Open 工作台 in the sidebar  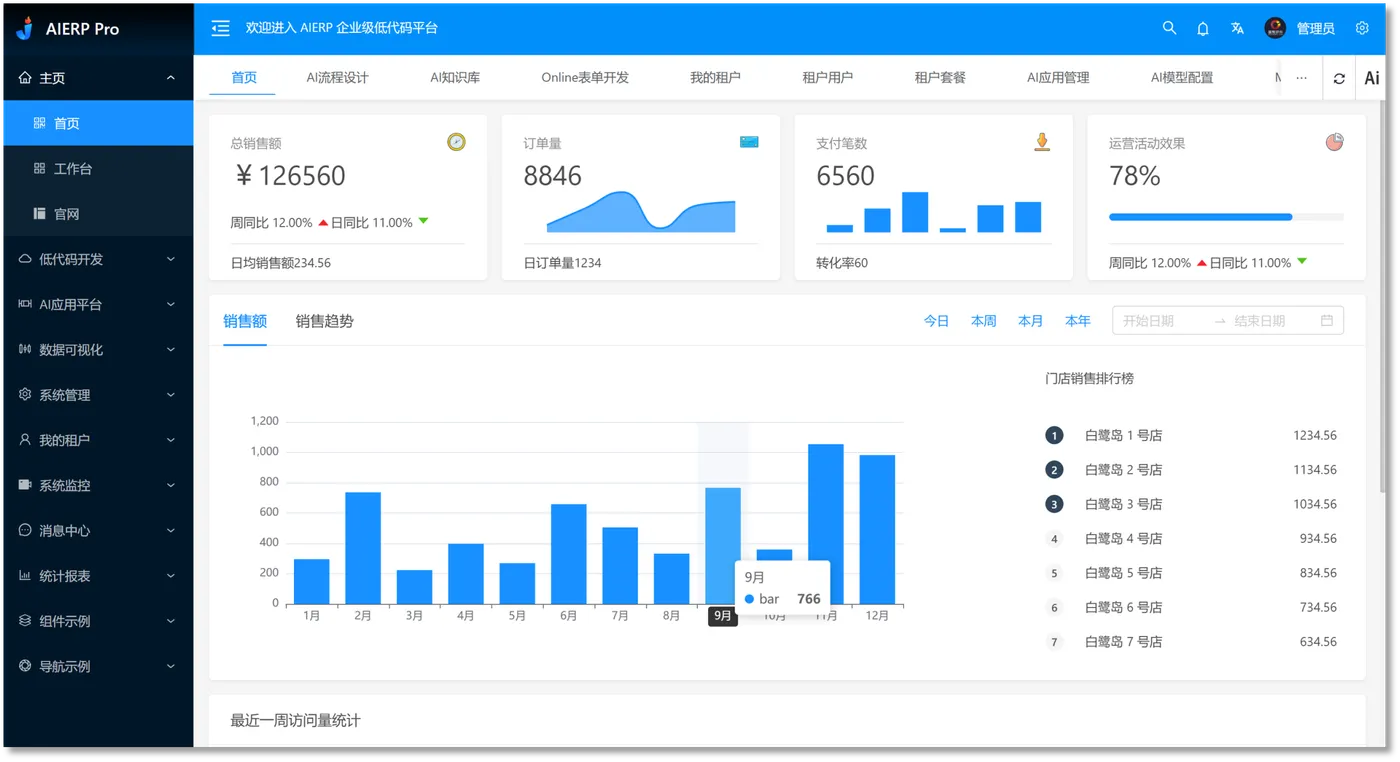pos(97,168)
